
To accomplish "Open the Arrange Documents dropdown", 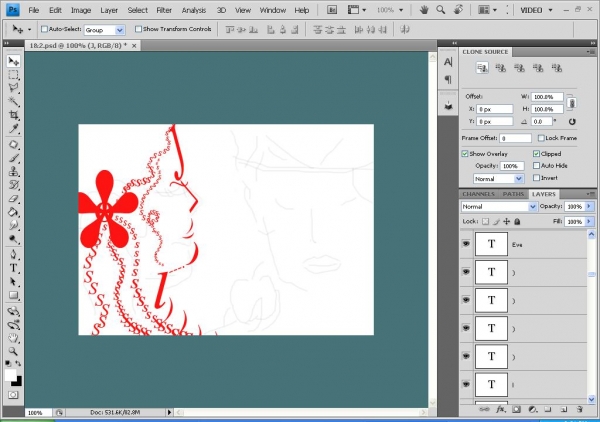I will [487, 10].
